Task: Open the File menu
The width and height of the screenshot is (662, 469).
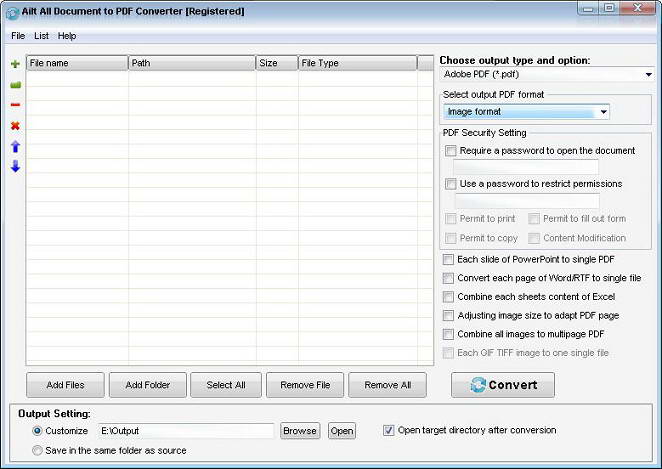Action: click(x=18, y=36)
